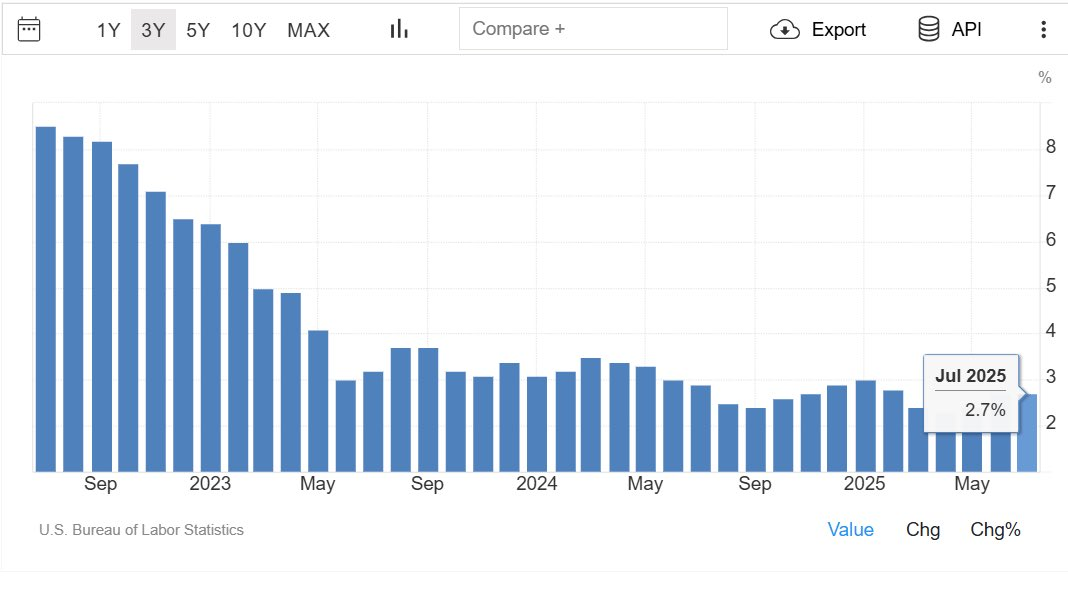1068x592 pixels.
Task: Select the Value display option
Action: point(850,529)
